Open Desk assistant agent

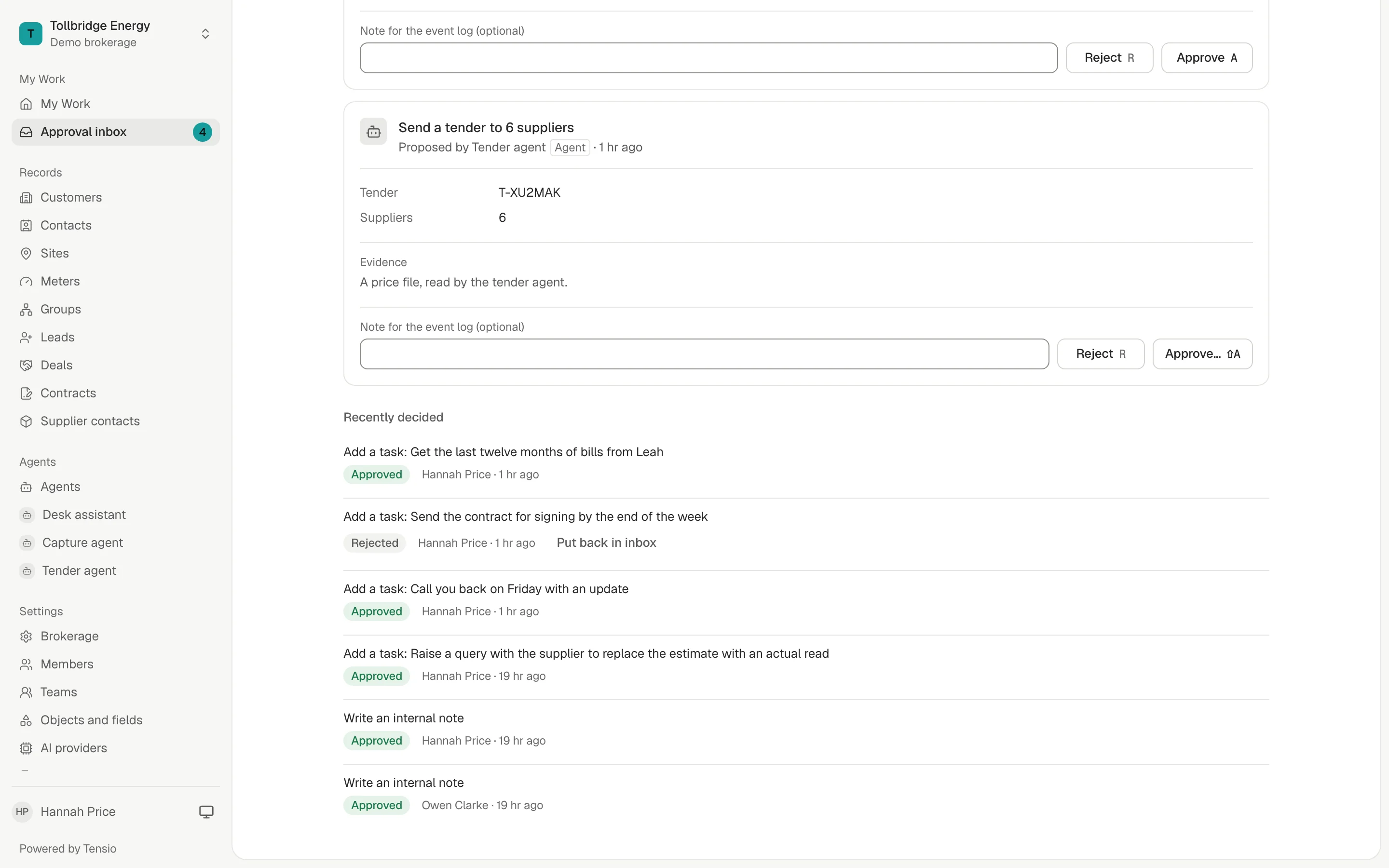click(x=115, y=515)
